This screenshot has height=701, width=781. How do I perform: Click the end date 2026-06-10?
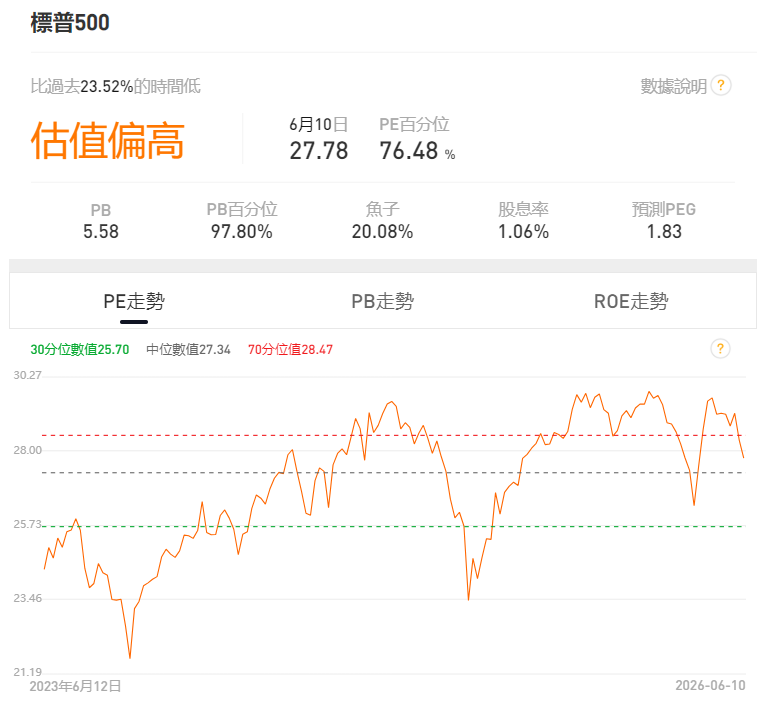pos(710,686)
